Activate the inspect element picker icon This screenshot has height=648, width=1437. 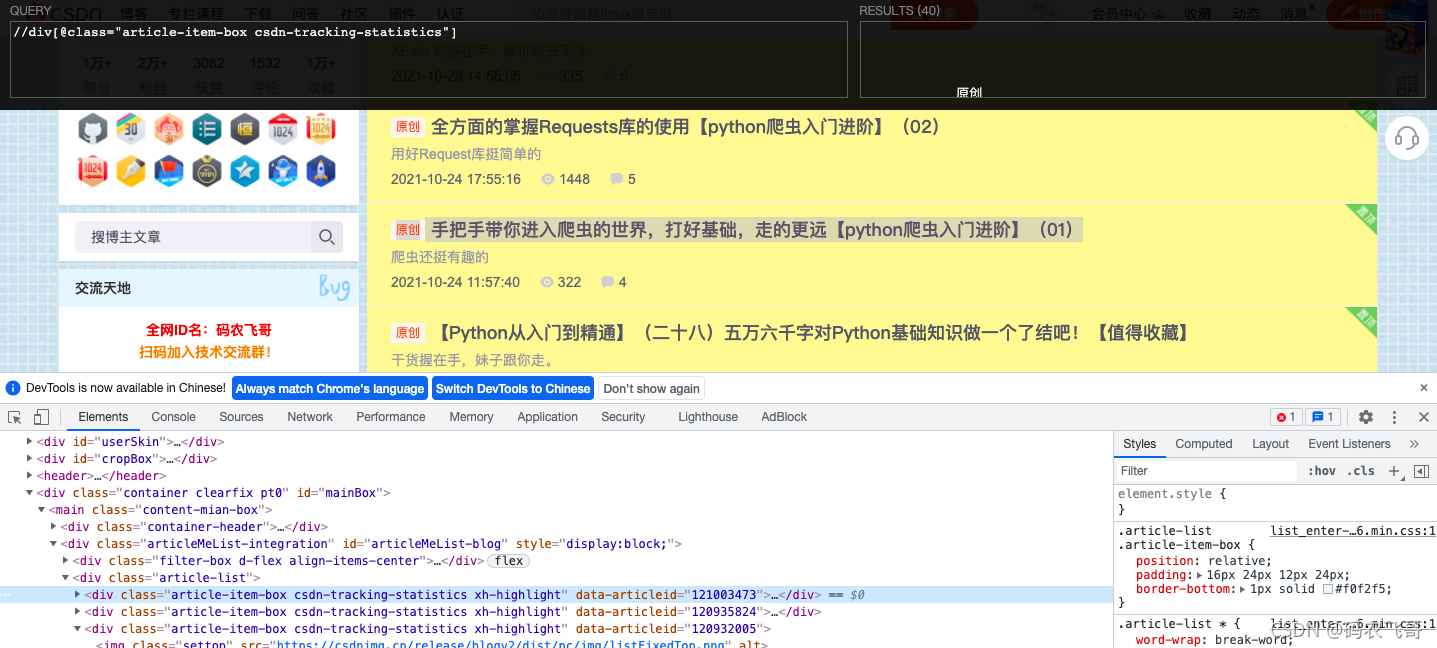[x=15, y=417]
